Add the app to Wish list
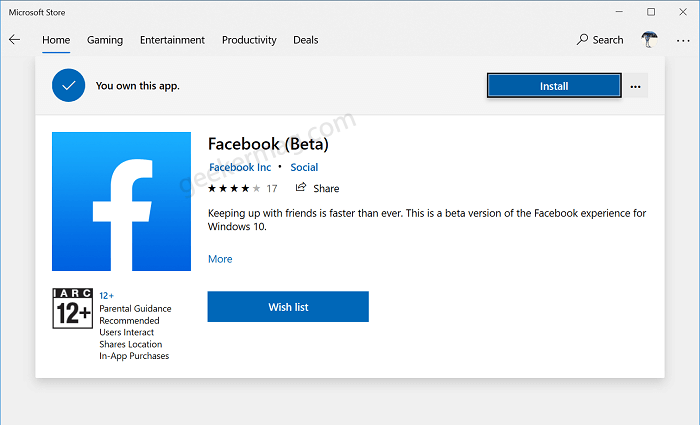Screen dimensions: 700x425 point(288,307)
